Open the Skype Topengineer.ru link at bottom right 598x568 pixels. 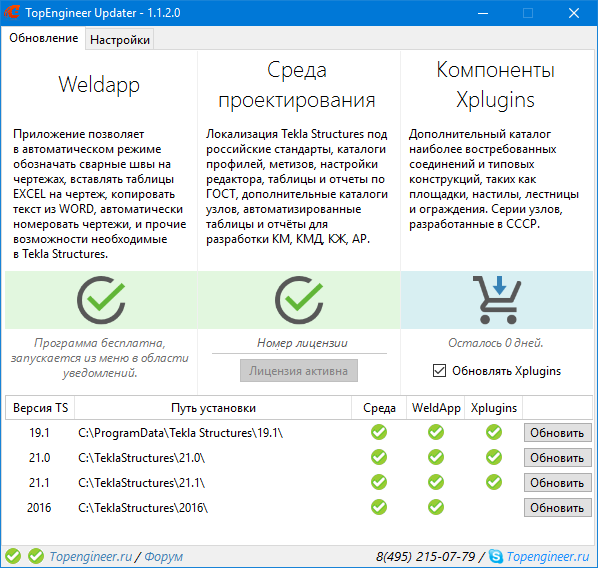pos(547,557)
